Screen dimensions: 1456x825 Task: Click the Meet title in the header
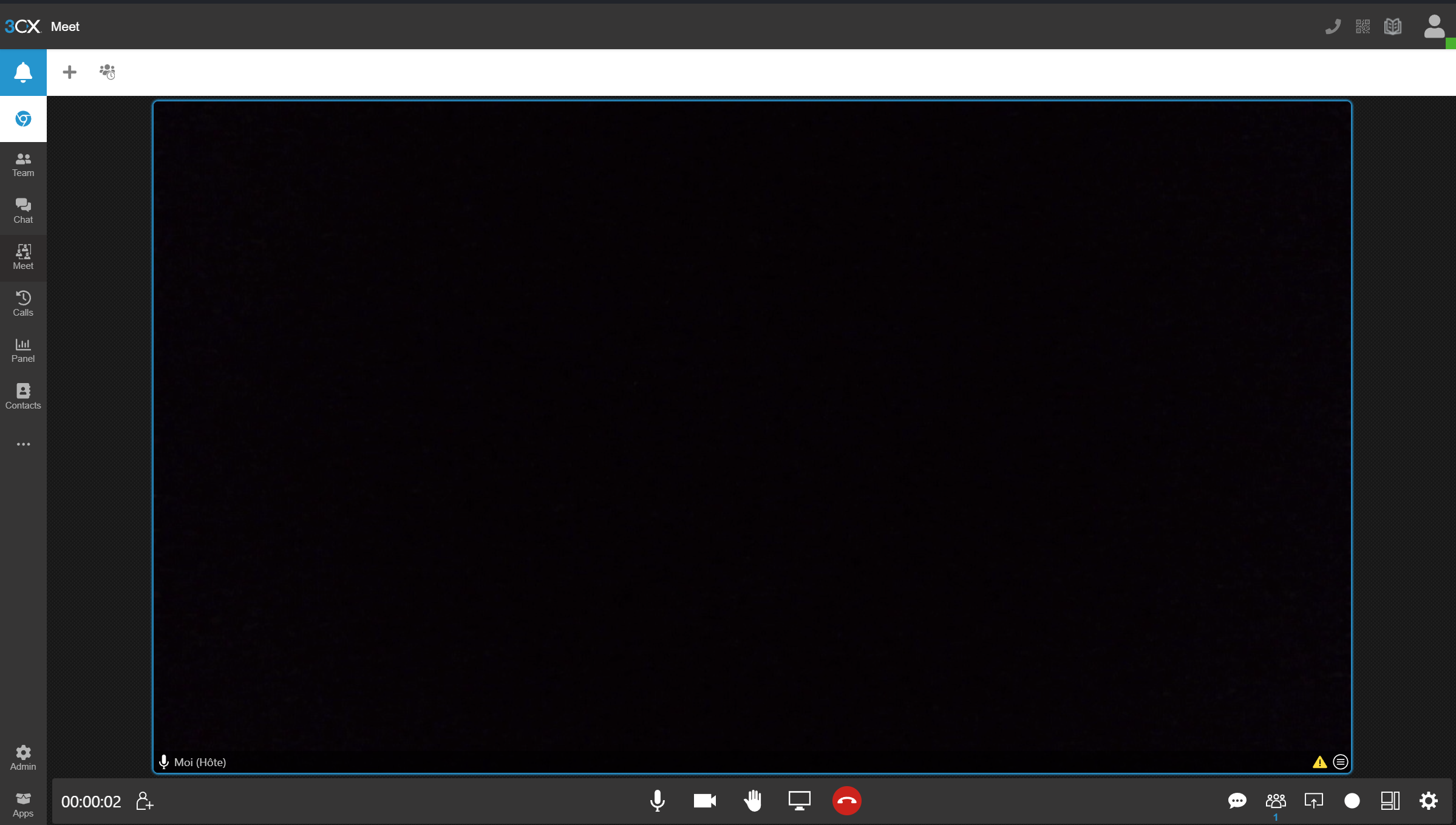pyautogui.click(x=65, y=27)
